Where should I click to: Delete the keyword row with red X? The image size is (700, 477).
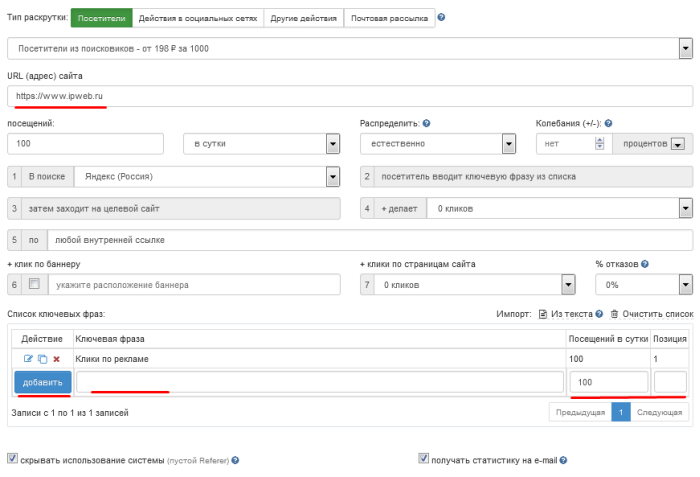pyautogui.click(x=56, y=386)
